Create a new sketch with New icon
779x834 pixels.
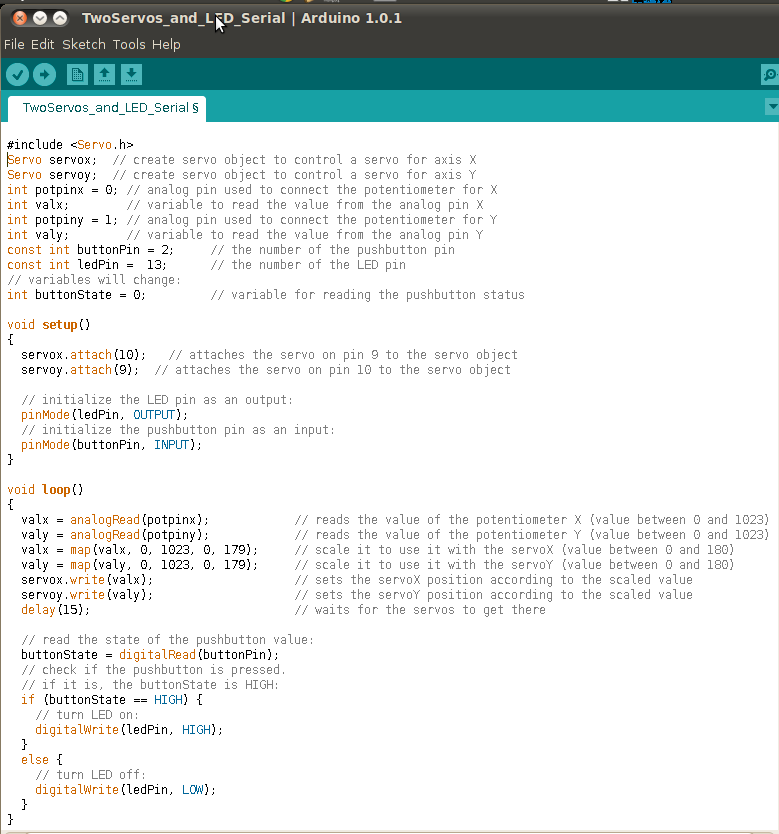point(77,74)
